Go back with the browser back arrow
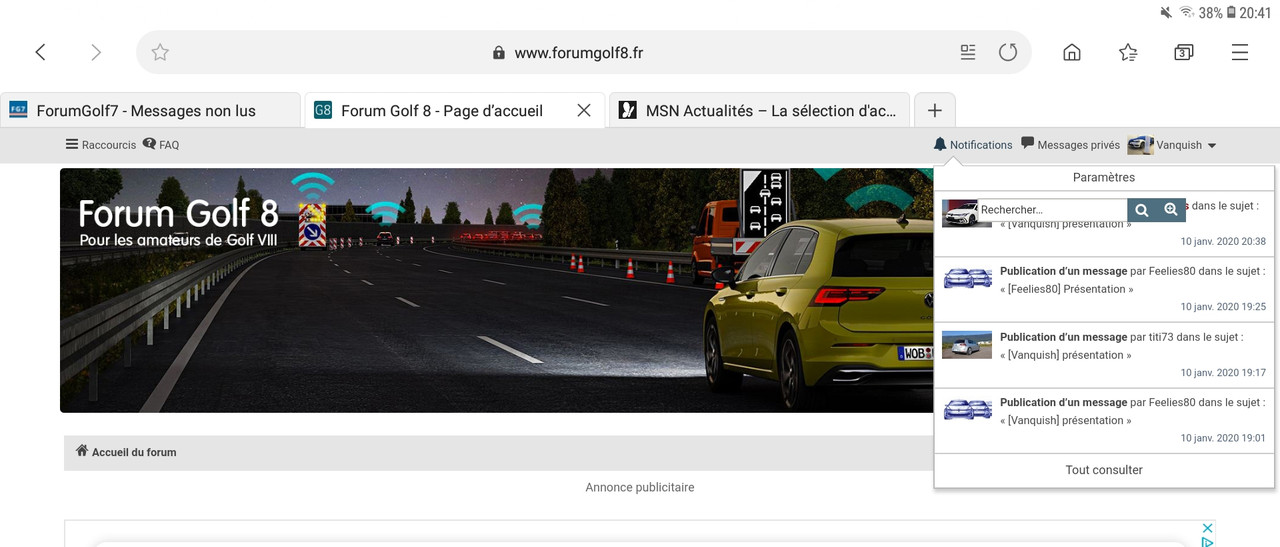 (40, 52)
